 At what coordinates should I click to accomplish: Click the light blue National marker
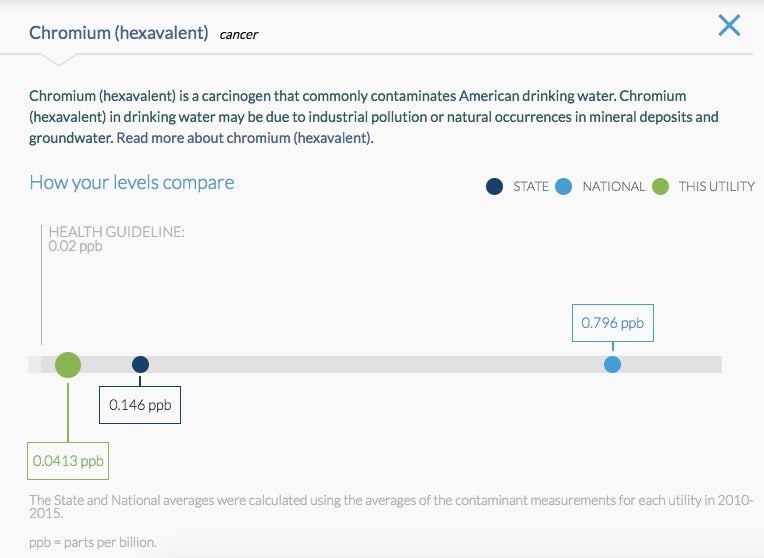pos(612,365)
